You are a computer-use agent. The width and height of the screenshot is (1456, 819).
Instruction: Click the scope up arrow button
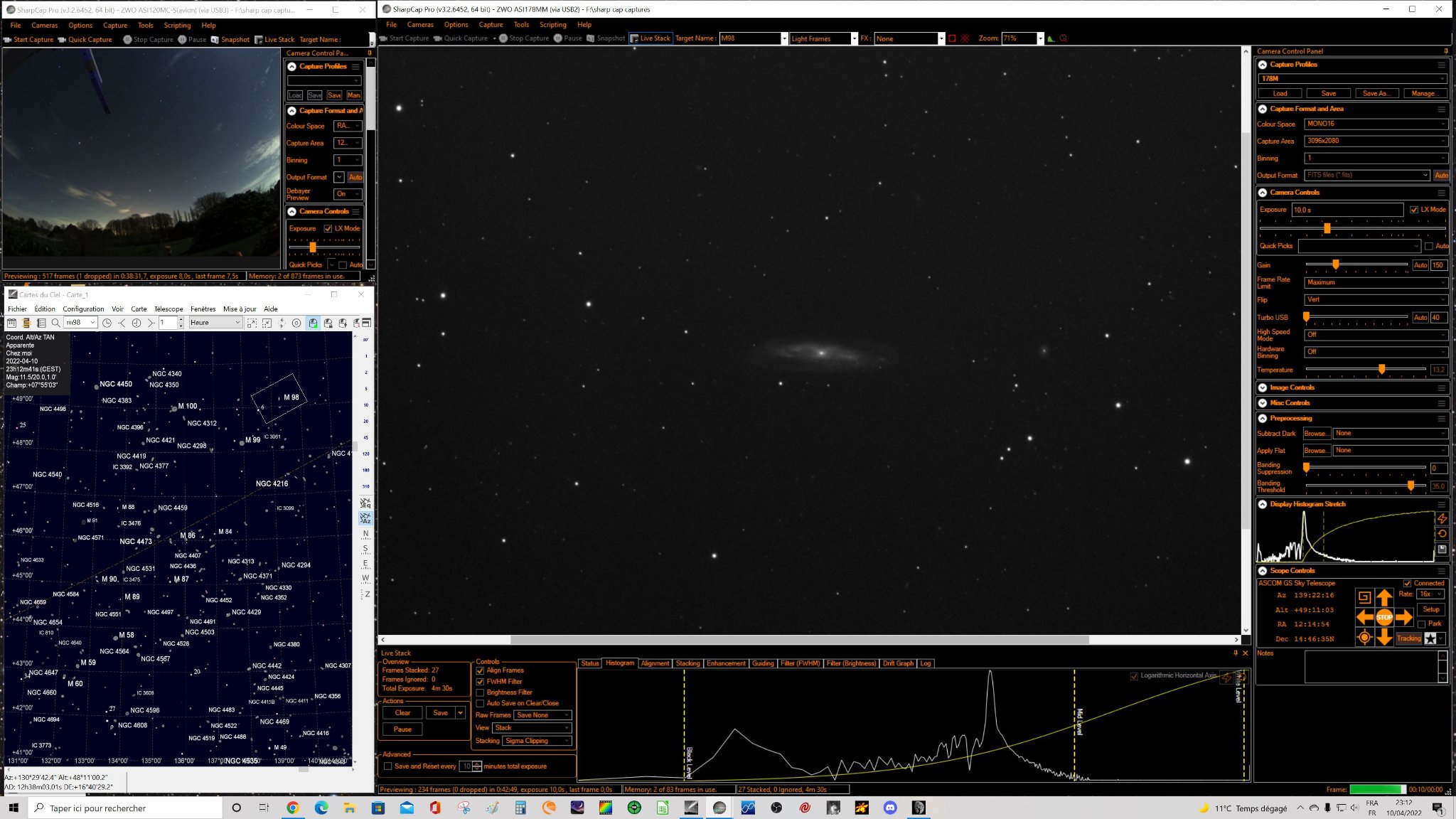tap(1383, 597)
